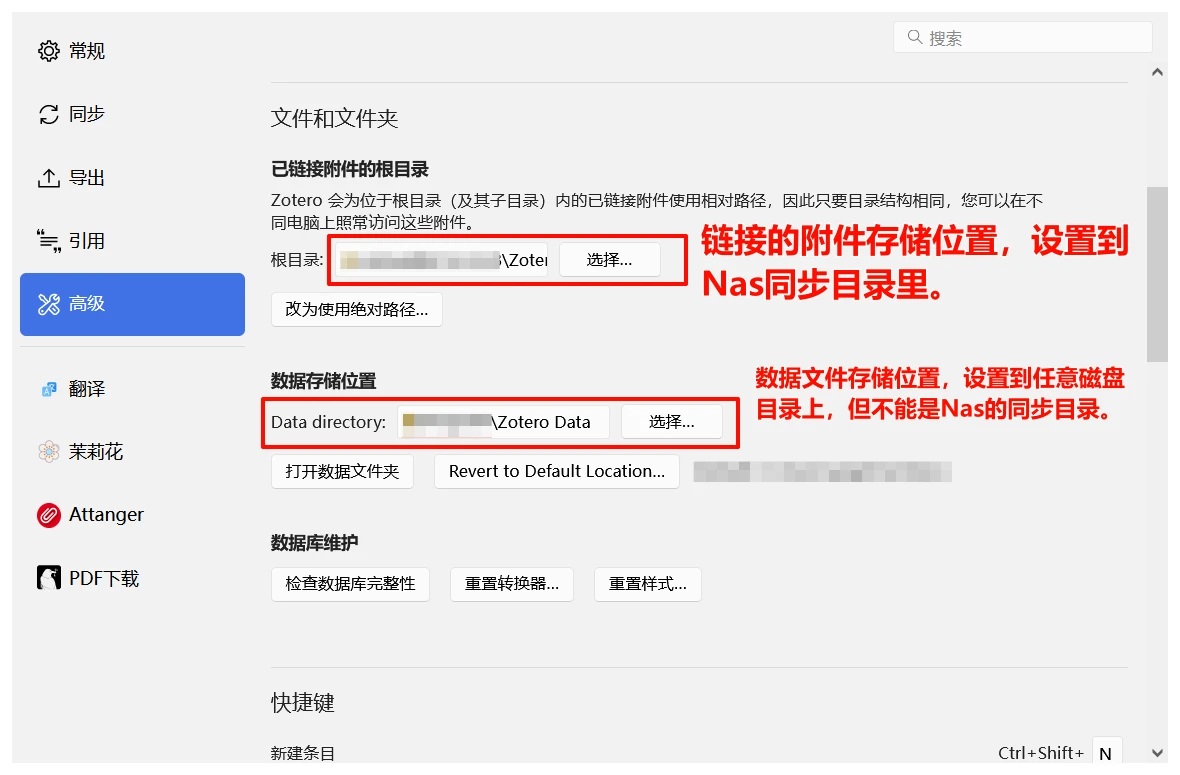1180x775 pixels.
Task: Click the quote icon beside 引用
Action: tap(49, 241)
